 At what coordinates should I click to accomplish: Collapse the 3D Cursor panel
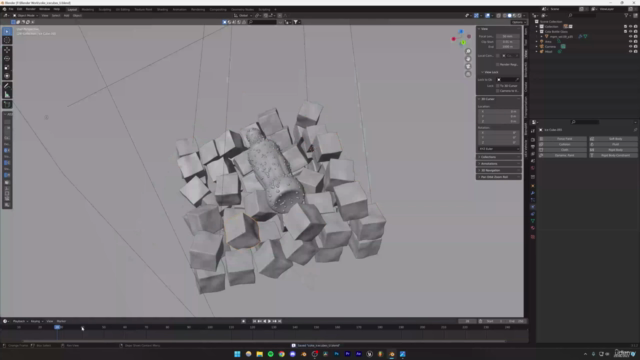point(499,99)
